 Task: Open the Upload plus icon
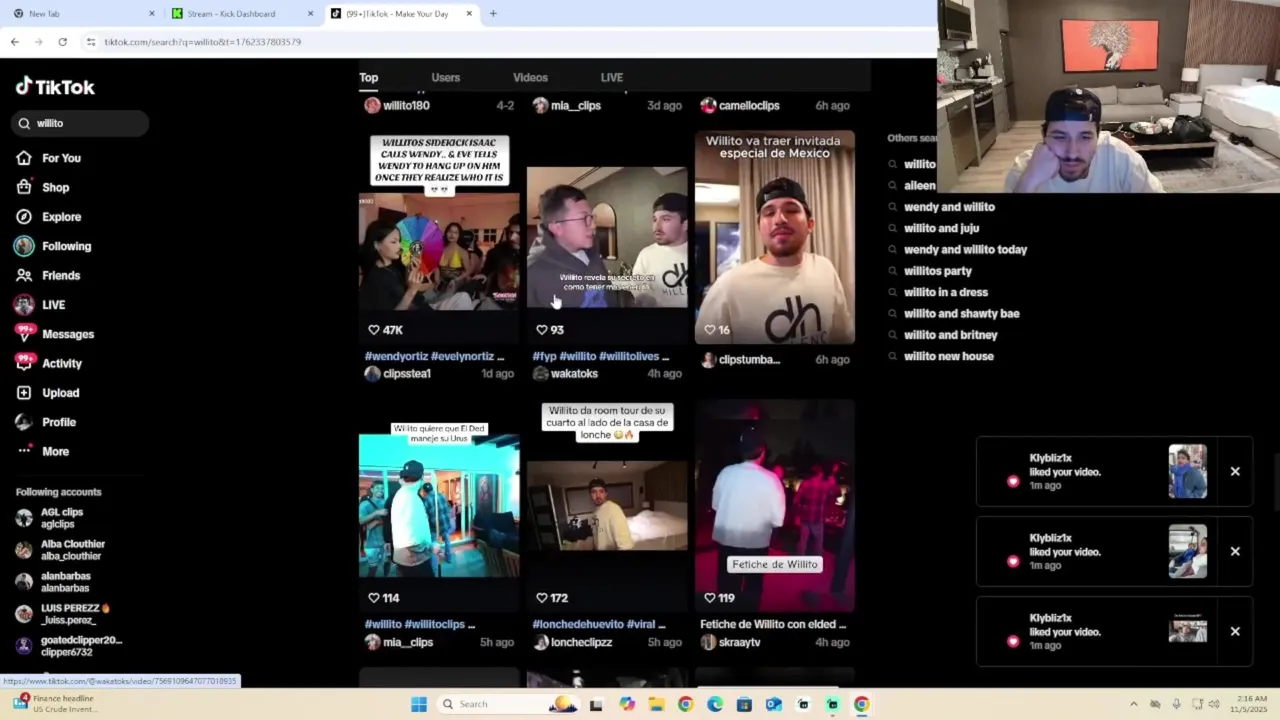pos(24,393)
